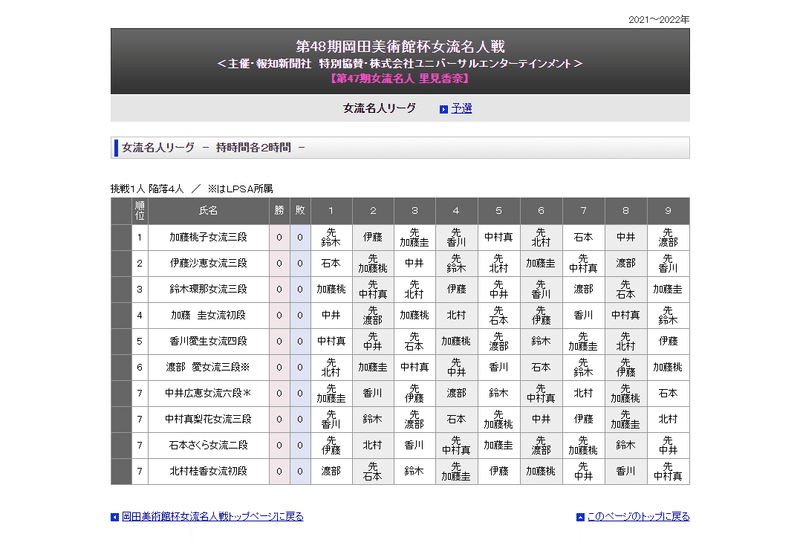The height and width of the screenshot is (545, 800).
Task: Click rank number 6 in 順位 column
Action: pos(140,367)
